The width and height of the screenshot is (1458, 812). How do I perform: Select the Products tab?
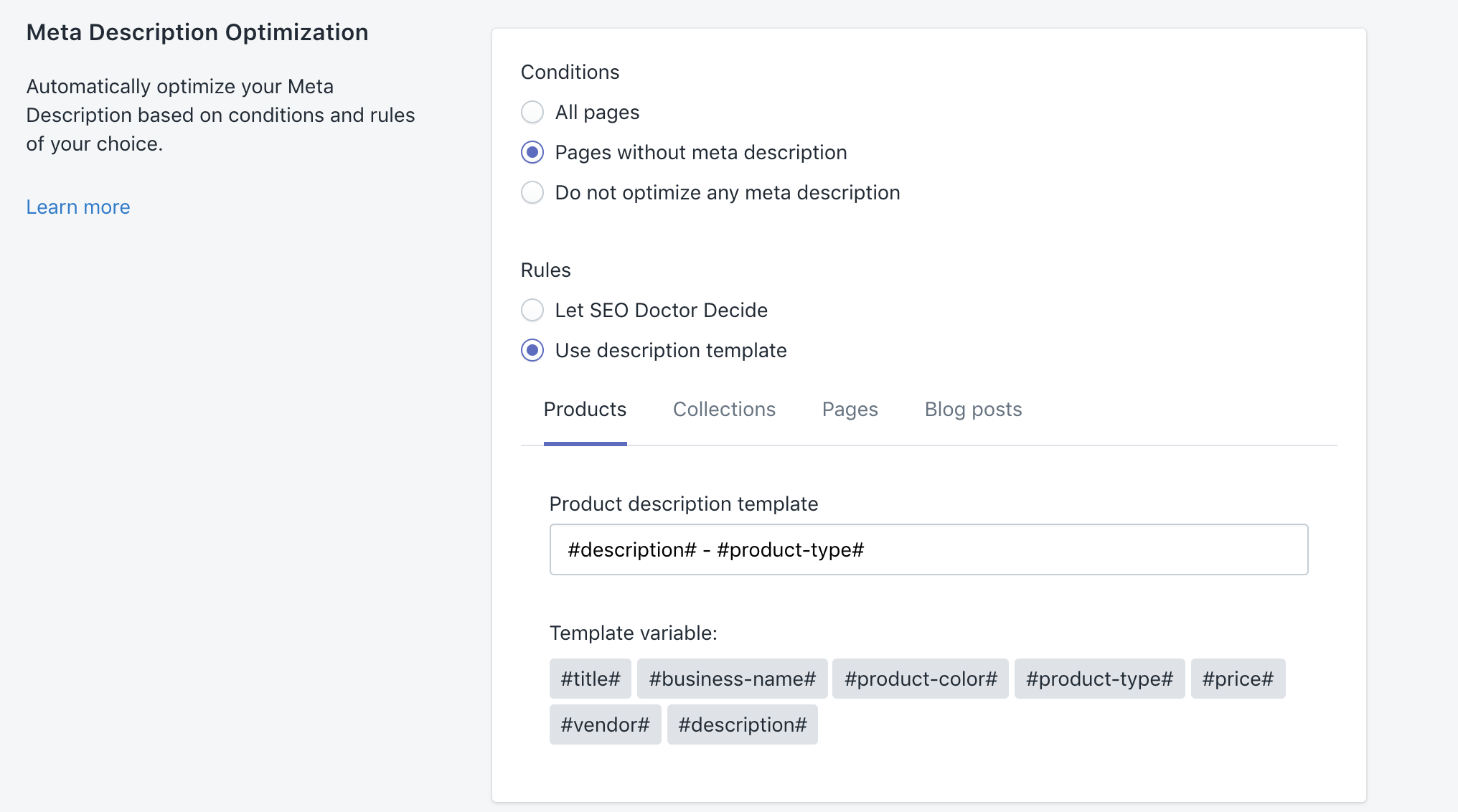point(585,409)
